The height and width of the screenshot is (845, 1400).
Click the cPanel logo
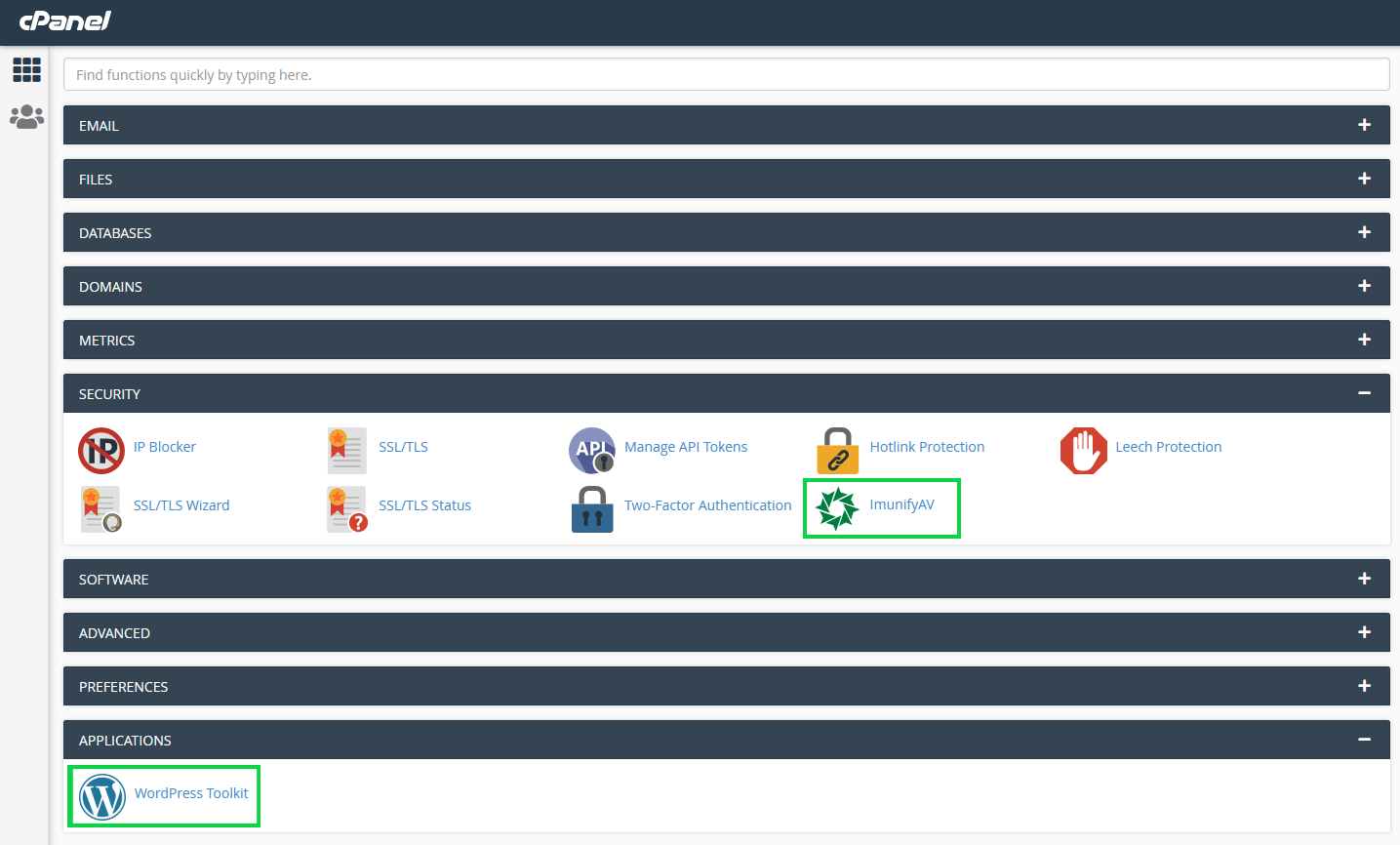[x=65, y=20]
